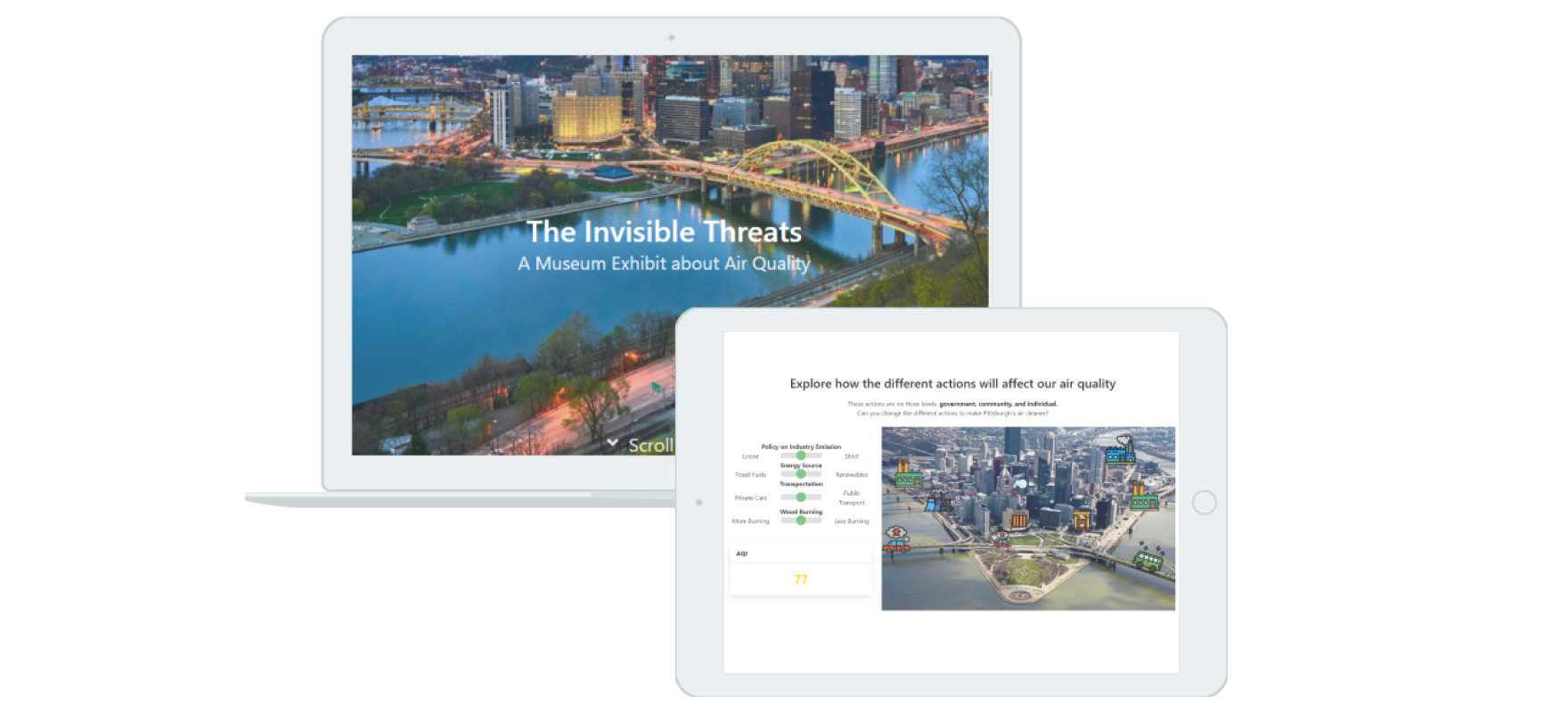The image size is (1568, 713).
Task: Adjust the Wood Burning slider
Action: tap(801, 520)
